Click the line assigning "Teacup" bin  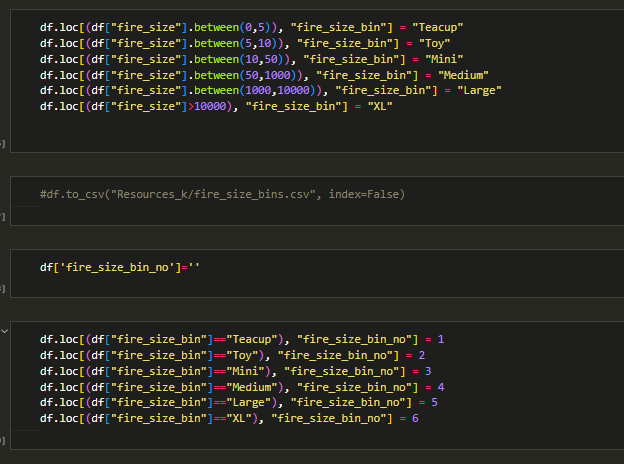[x=251, y=27]
